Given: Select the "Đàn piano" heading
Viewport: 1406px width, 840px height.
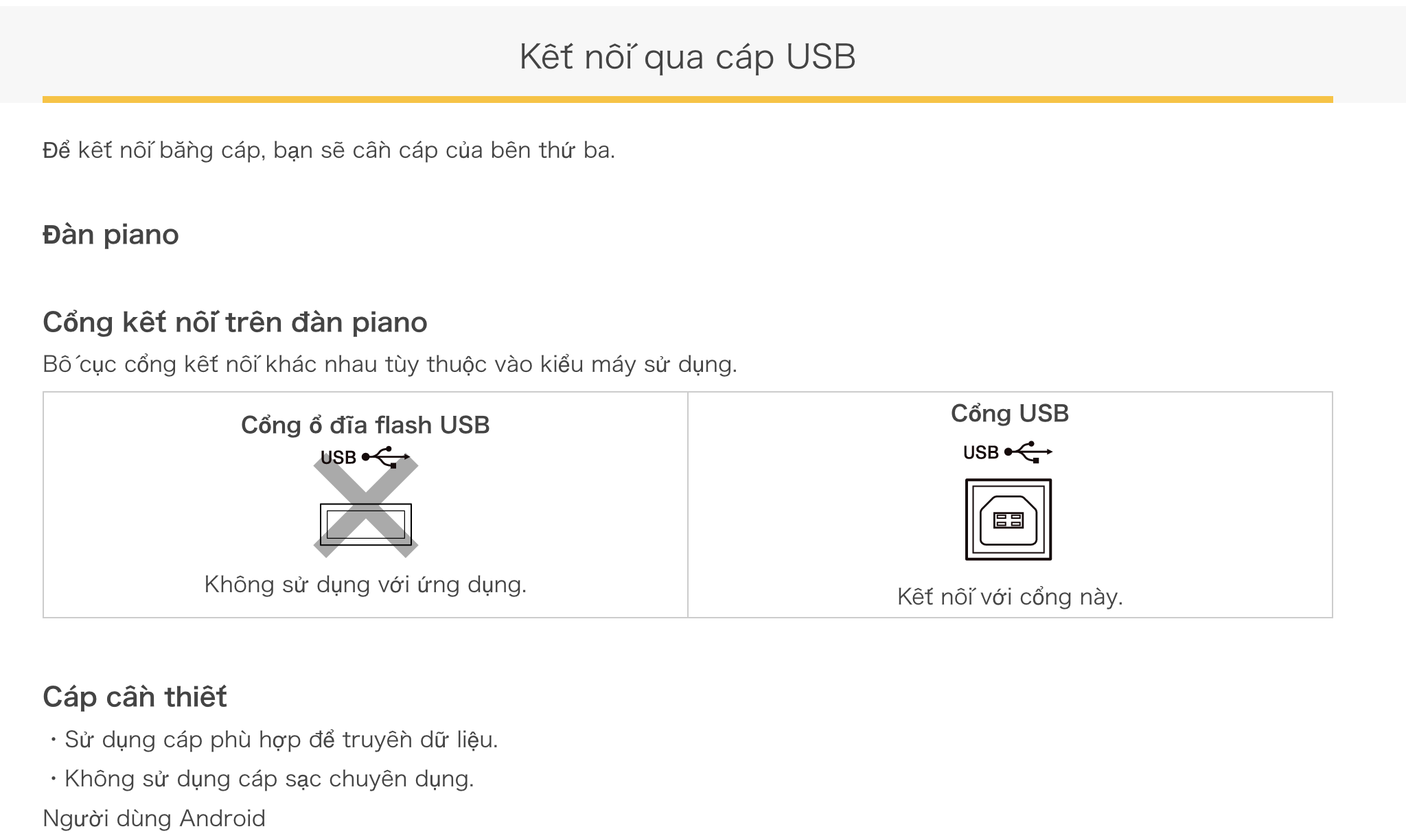Looking at the screenshot, I should tap(111, 235).
